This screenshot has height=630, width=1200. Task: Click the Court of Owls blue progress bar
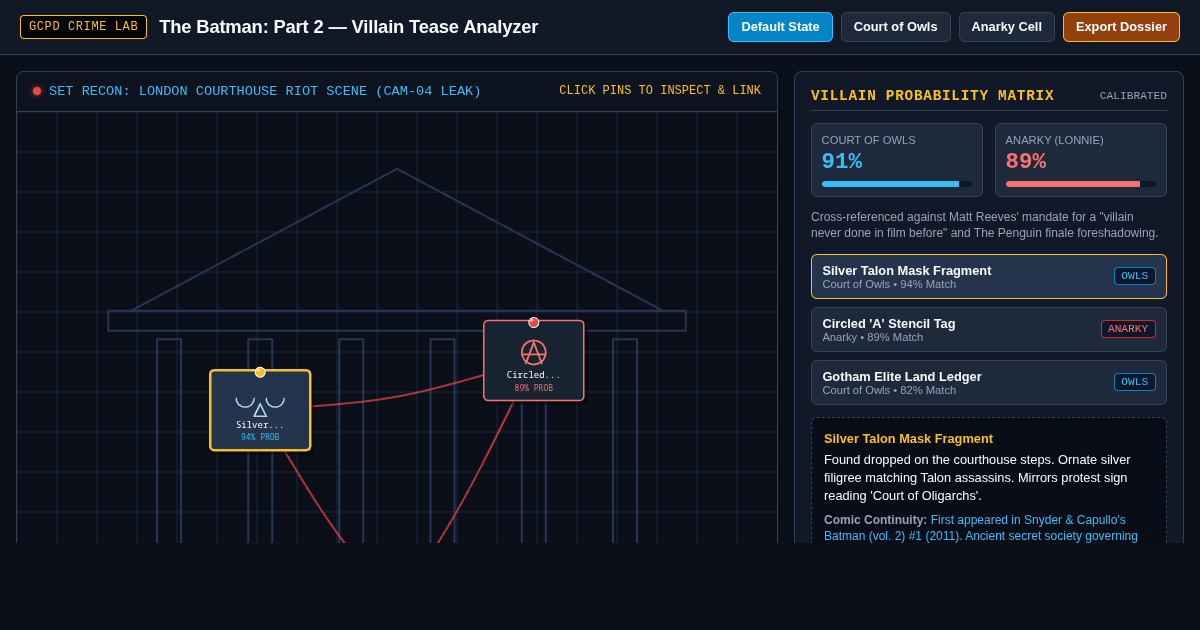(897, 184)
